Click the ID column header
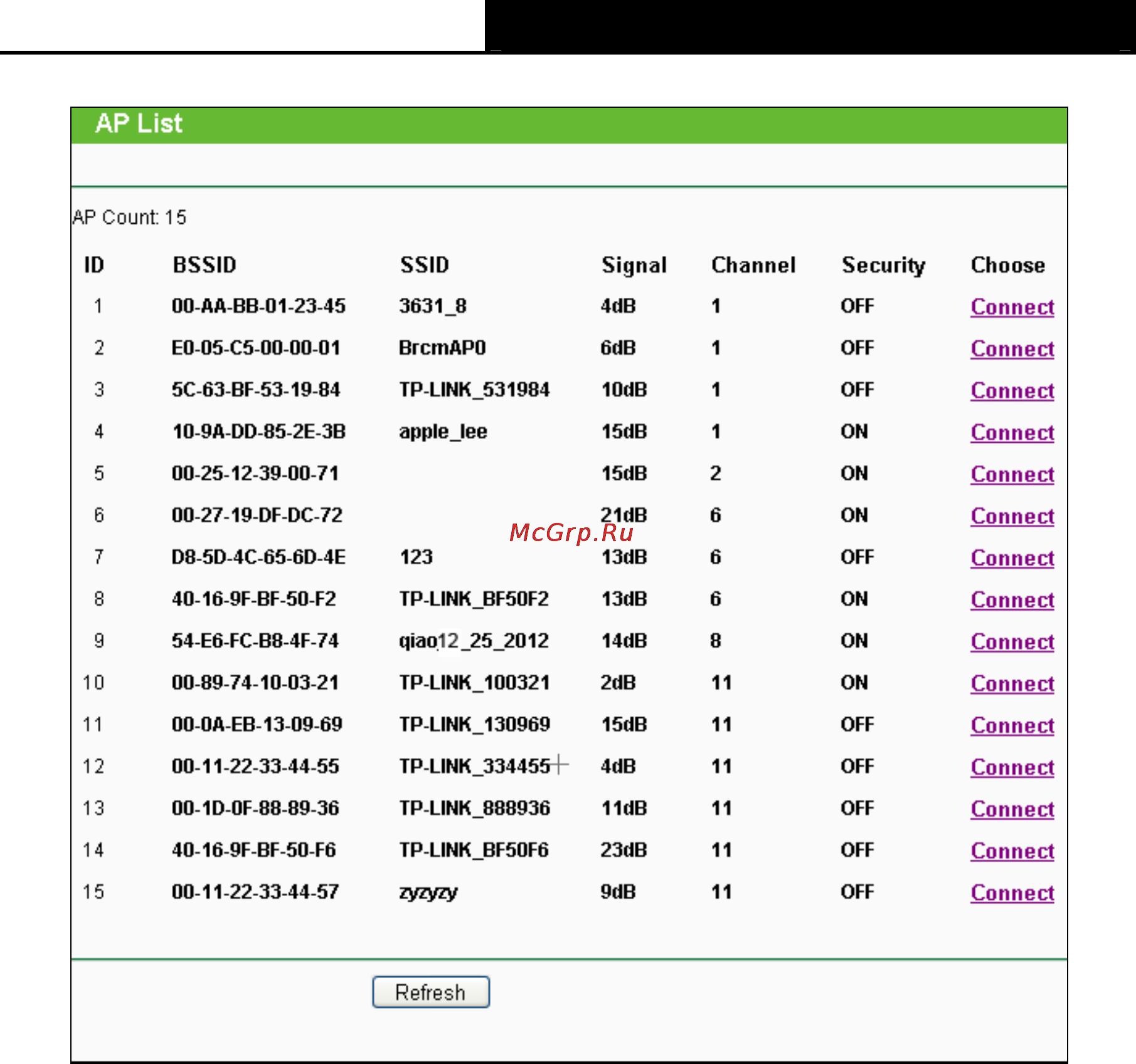The width and height of the screenshot is (1136, 1064). pyautogui.click(x=94, y=265)
